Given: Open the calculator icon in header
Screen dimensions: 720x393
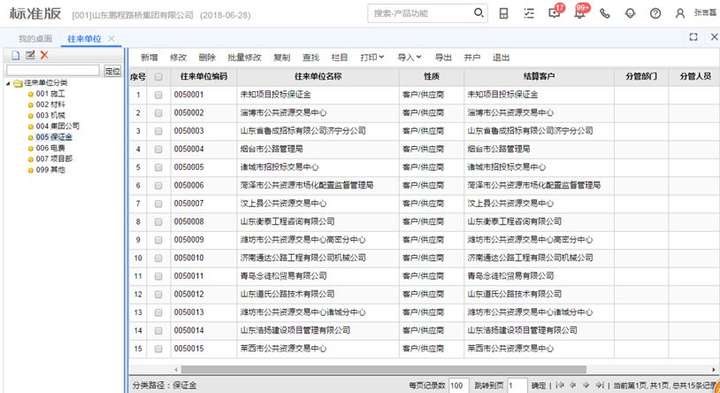Looking at the screenshot, I should click(504, 13).
